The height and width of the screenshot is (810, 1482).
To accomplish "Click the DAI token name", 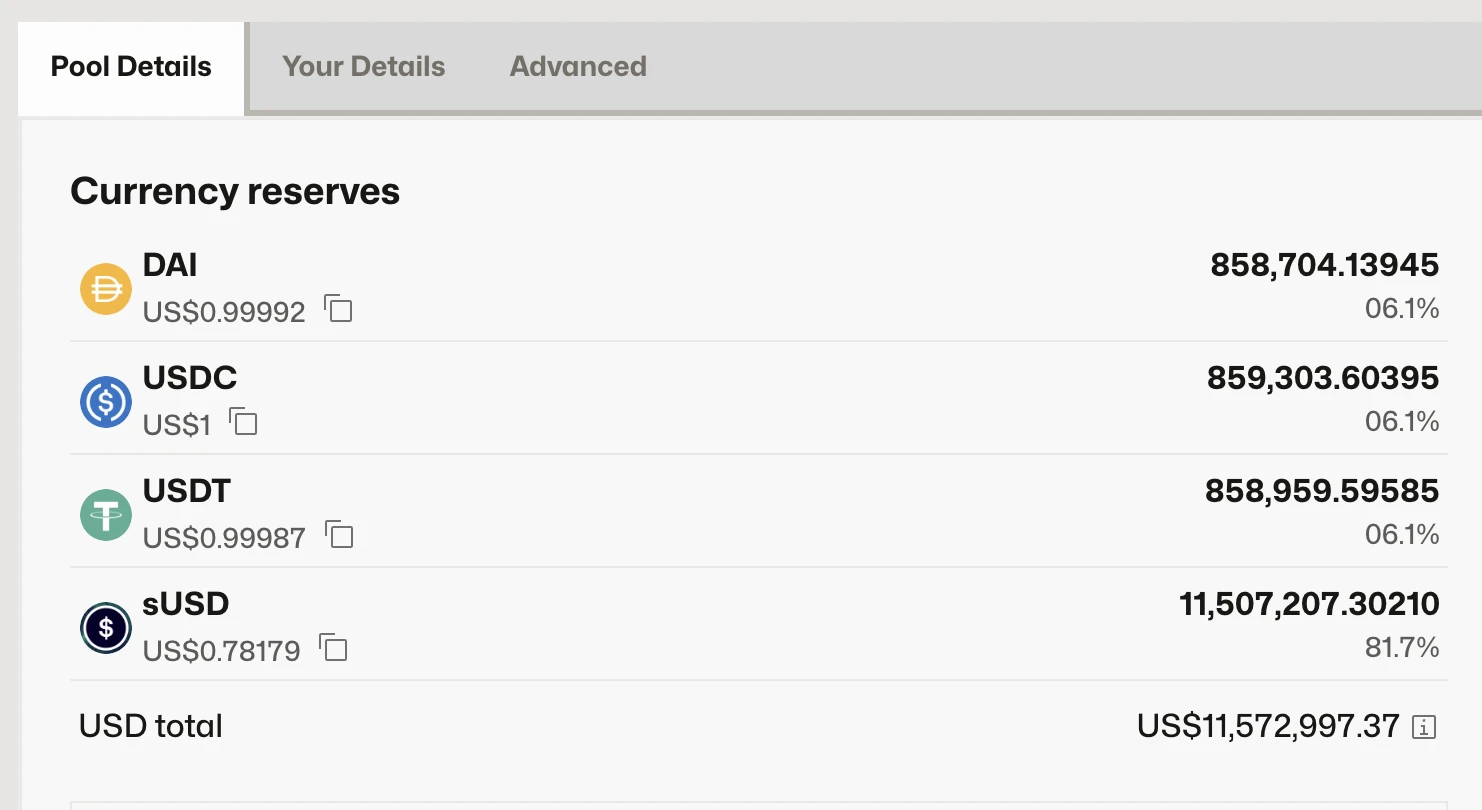I will [x=170, y=265].
